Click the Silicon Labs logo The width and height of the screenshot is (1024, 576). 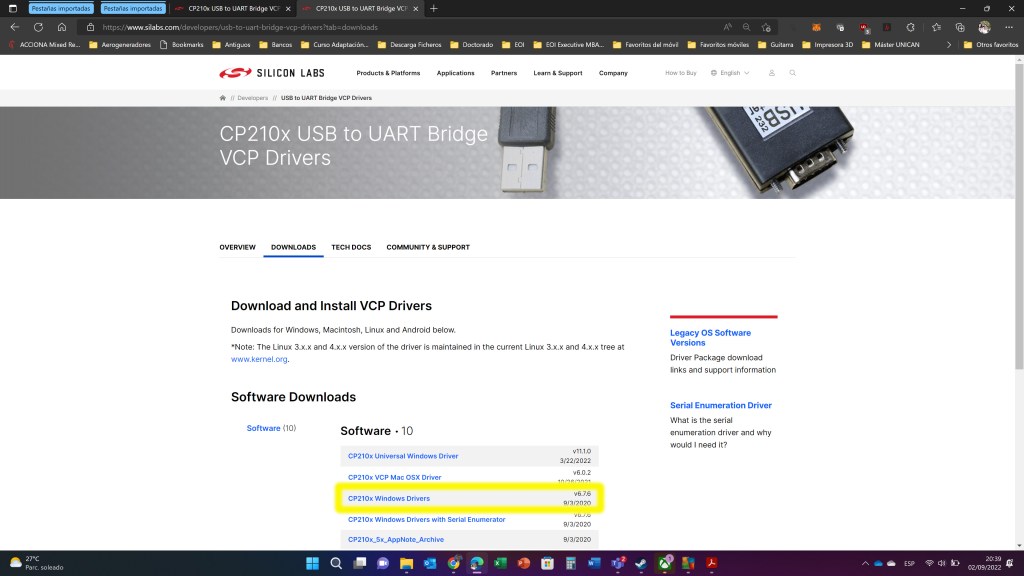click(x=257, y=73)
